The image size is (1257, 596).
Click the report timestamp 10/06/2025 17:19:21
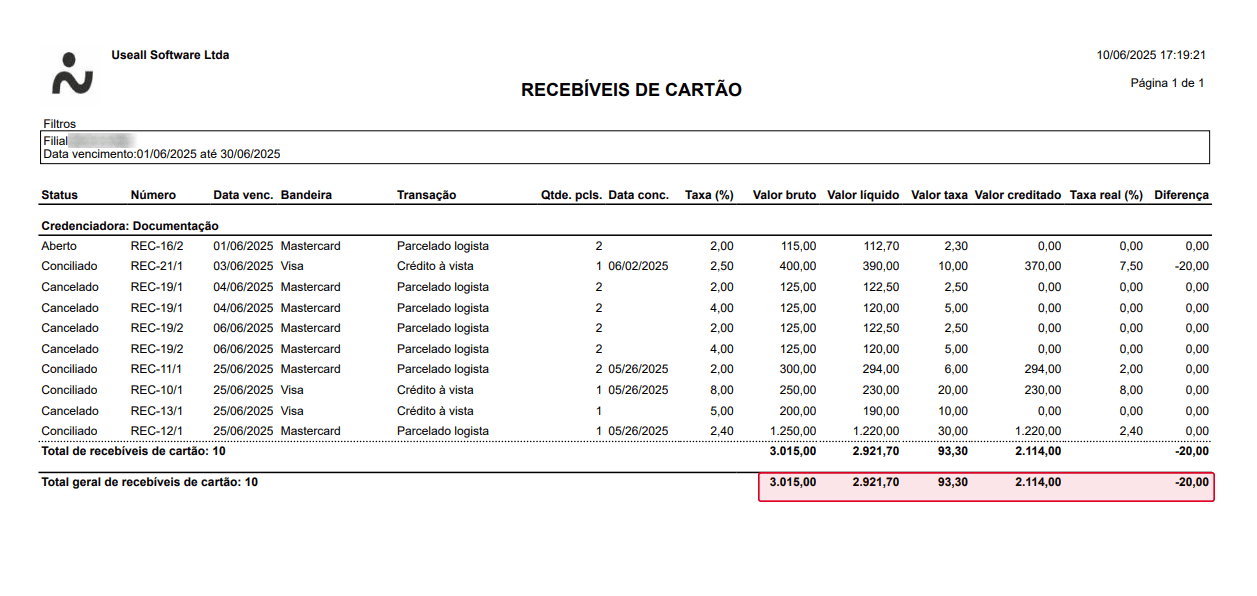tap(1150, 55)
